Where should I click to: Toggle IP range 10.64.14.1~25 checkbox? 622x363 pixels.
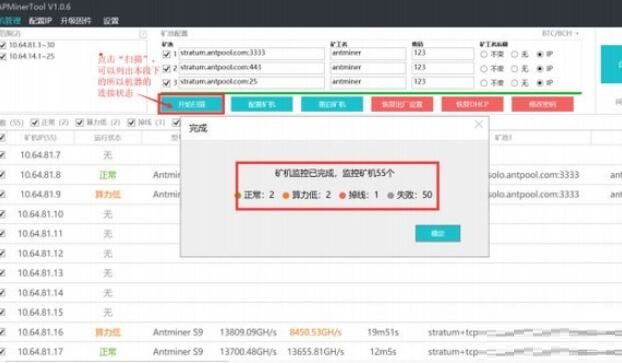pos(3,56)
